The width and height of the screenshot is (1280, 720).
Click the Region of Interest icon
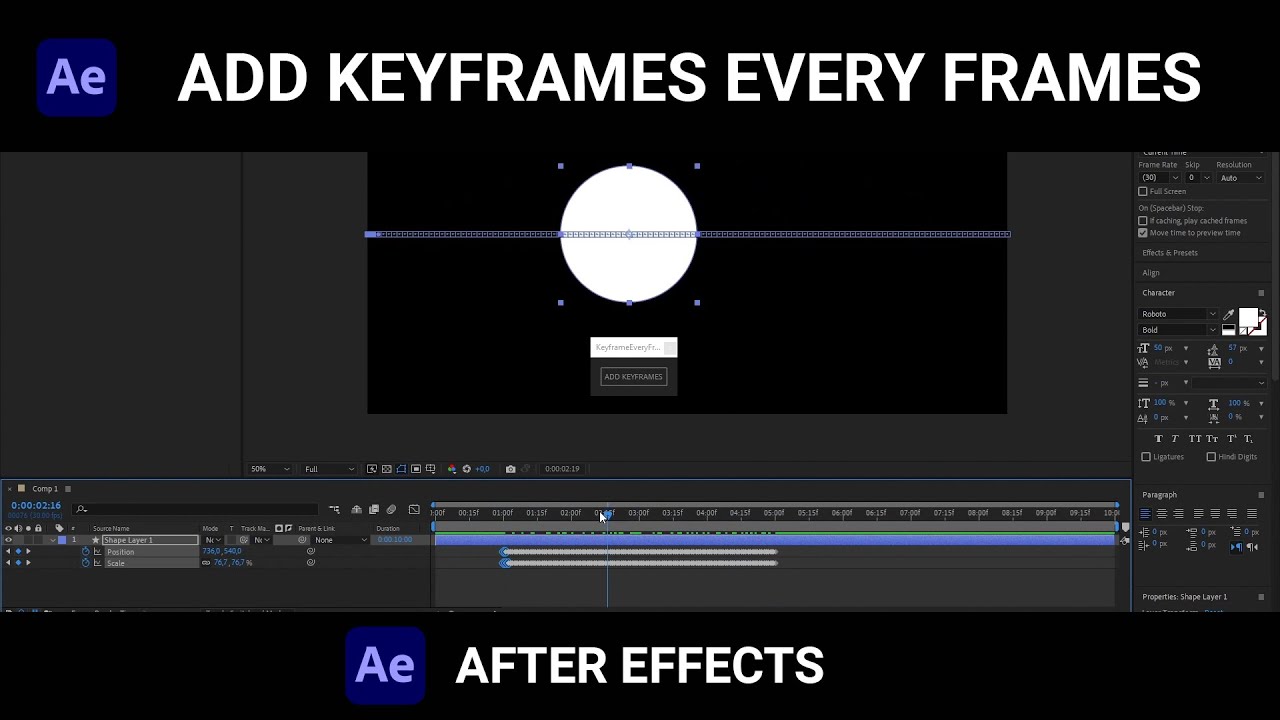(x=416, y=468)
